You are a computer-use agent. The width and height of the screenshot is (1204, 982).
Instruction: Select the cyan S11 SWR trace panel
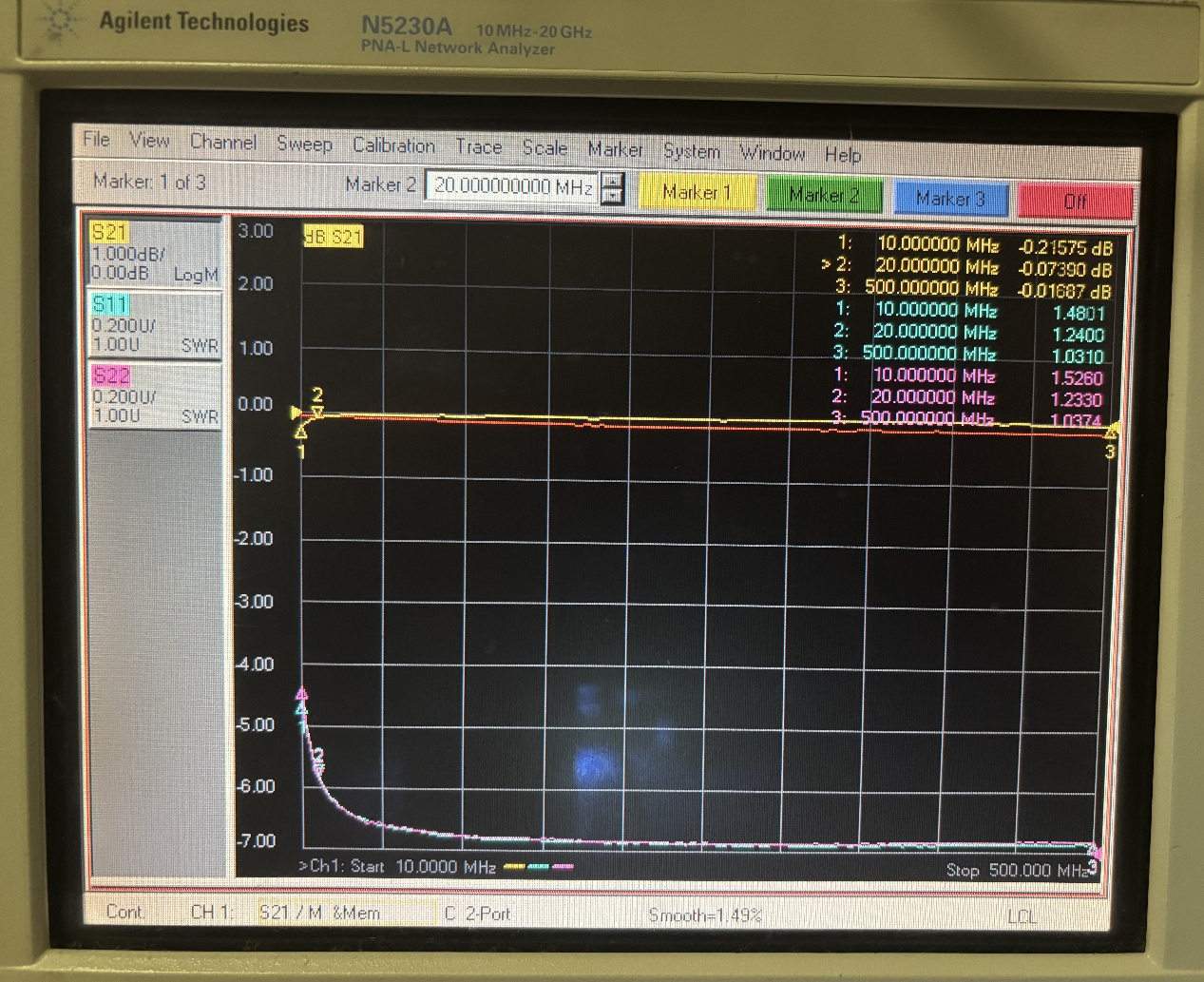tap(155, 324)
